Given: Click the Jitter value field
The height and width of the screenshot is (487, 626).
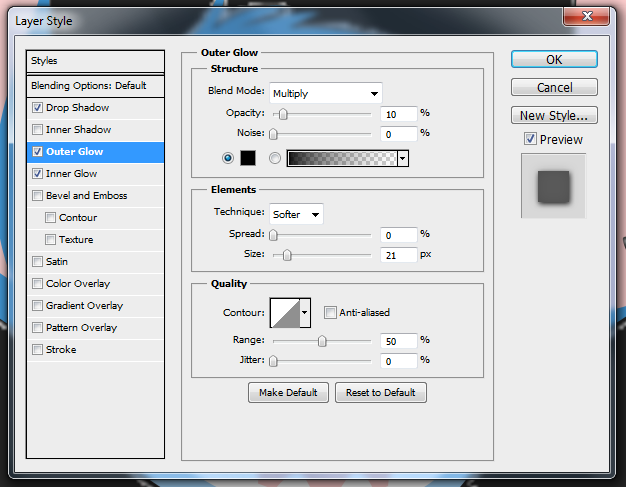Looking at the screenshot, I should tap(399, 361).
